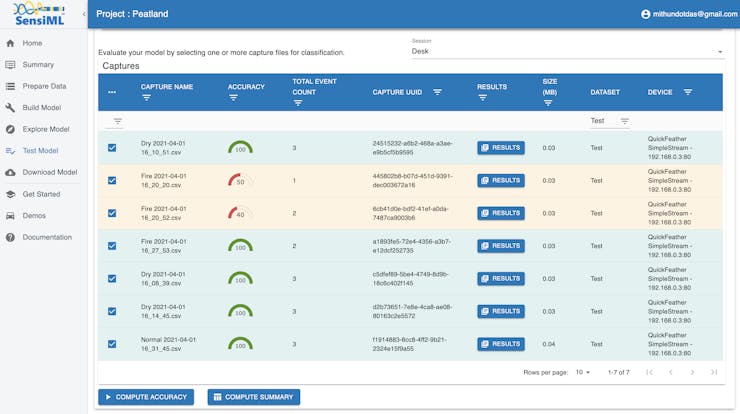
Task: Open the user account icon in header
Action: pos(646,14)
